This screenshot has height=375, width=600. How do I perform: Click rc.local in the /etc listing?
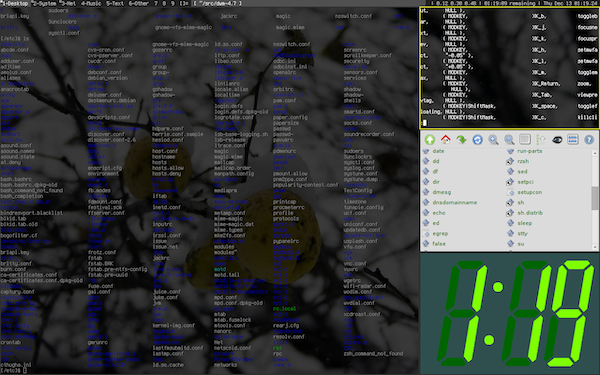pos(284,308)
